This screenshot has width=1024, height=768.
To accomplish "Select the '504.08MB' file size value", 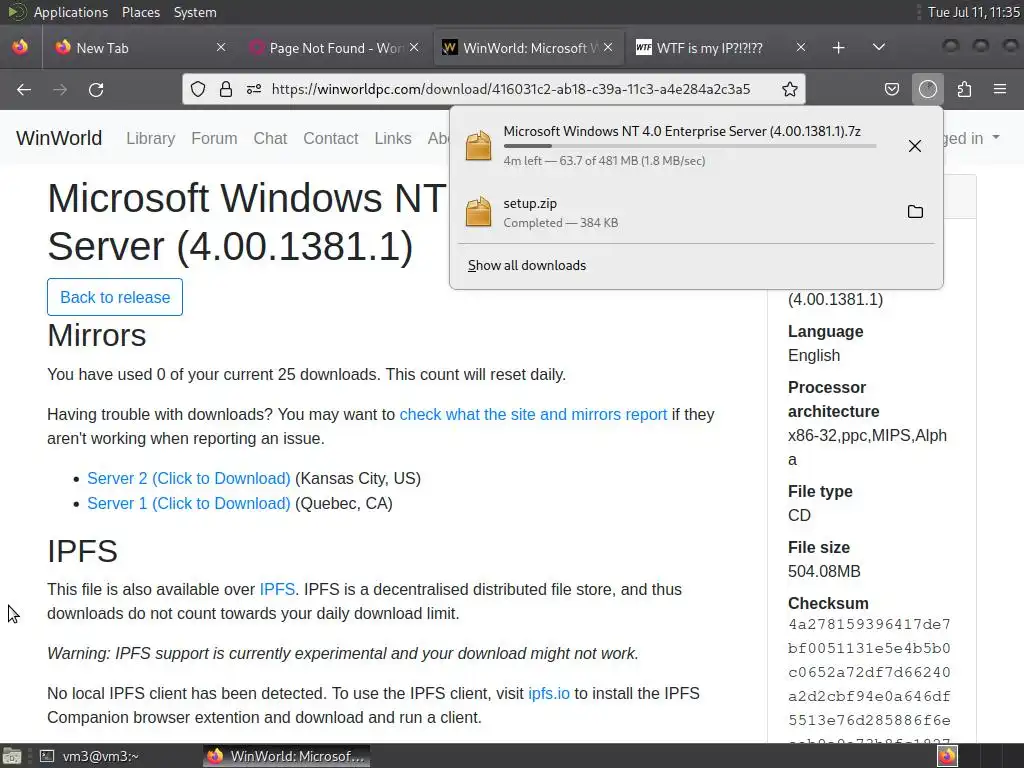I will pyautogui.click(x=824, y=571).
